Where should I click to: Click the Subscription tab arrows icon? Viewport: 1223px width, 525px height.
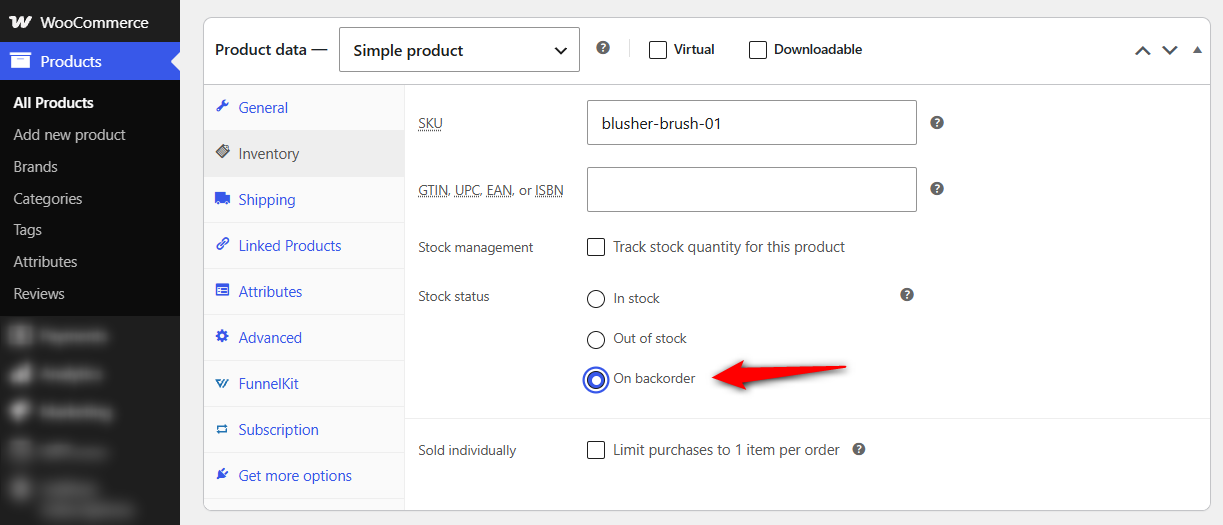click(x=222, y=429)
